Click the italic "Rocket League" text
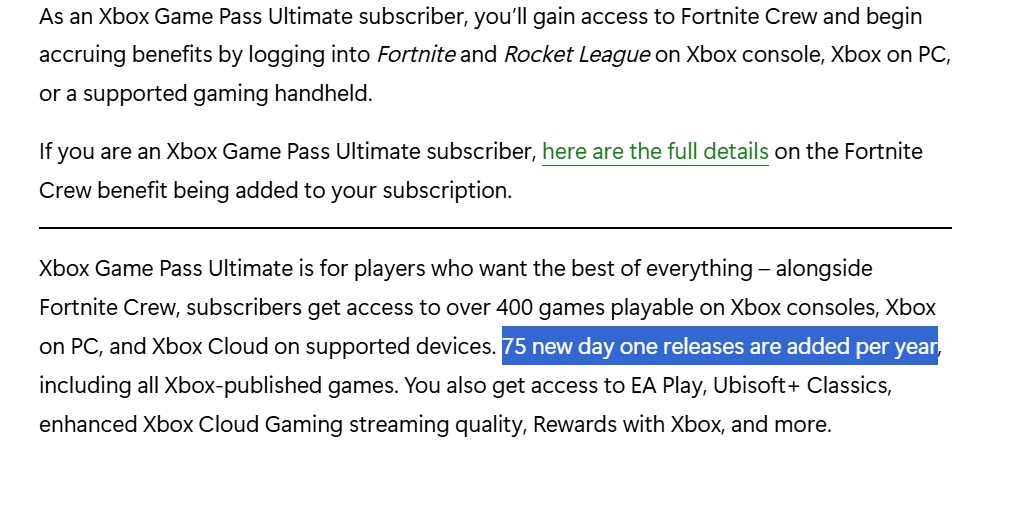The image size is (1012, 505). [576, 55]
